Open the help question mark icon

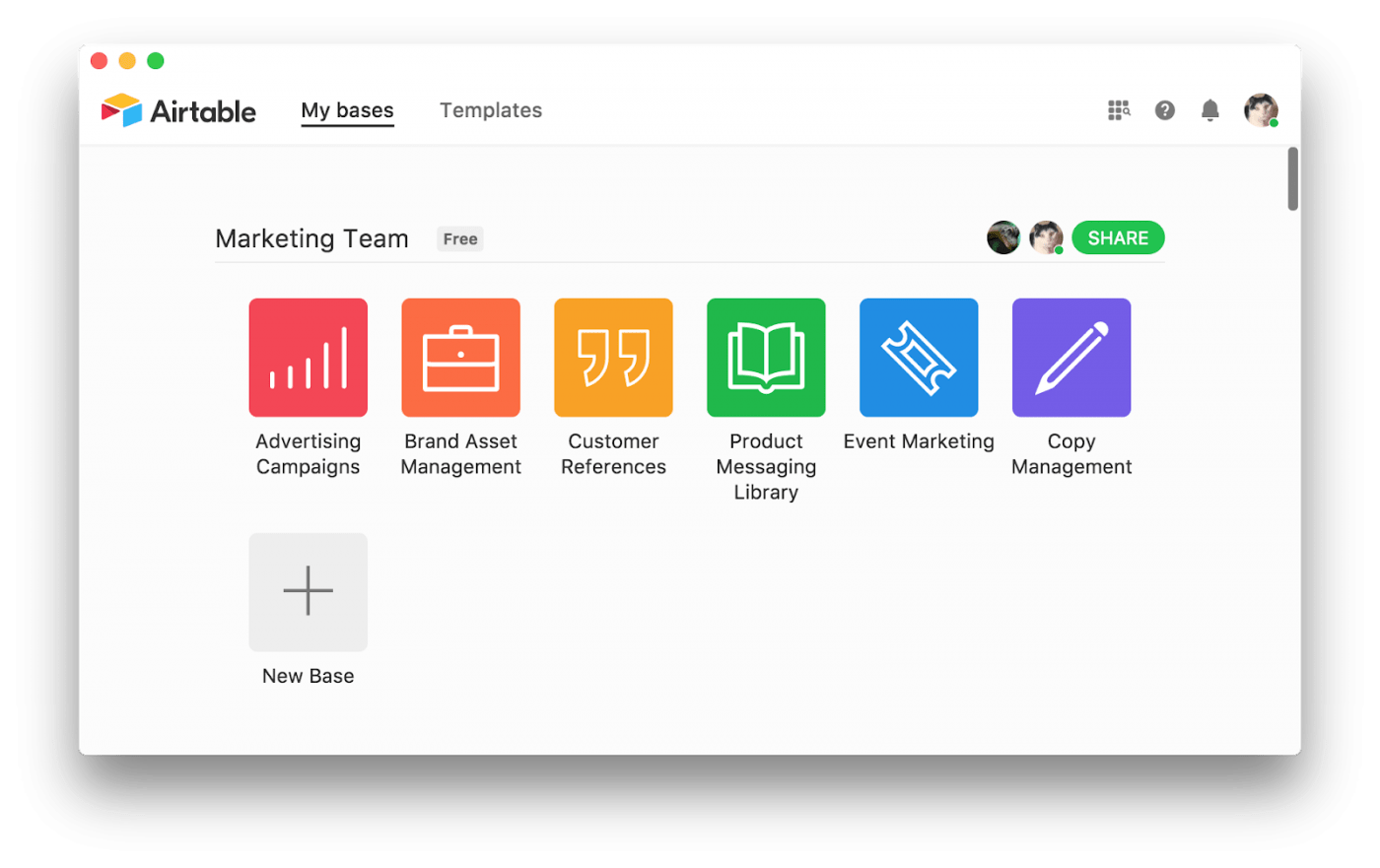click(1165, 110)
